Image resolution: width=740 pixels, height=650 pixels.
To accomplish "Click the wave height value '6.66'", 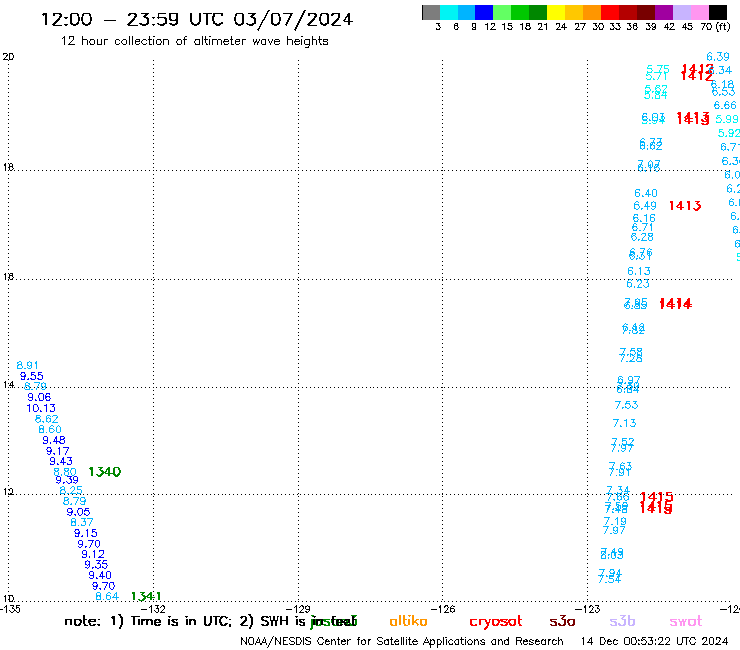I will tap(725, 105).
